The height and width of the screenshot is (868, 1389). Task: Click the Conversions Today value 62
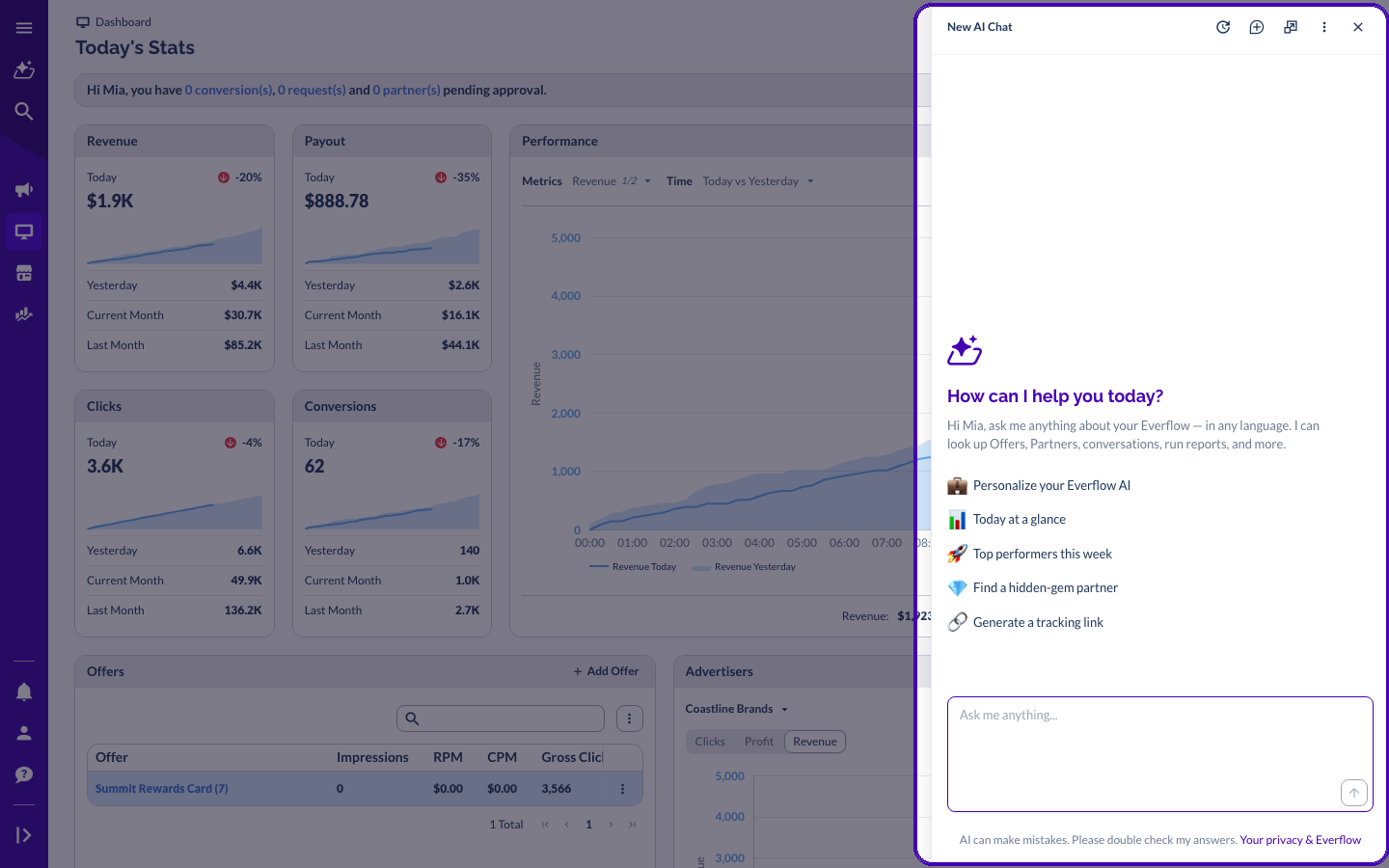314,467
